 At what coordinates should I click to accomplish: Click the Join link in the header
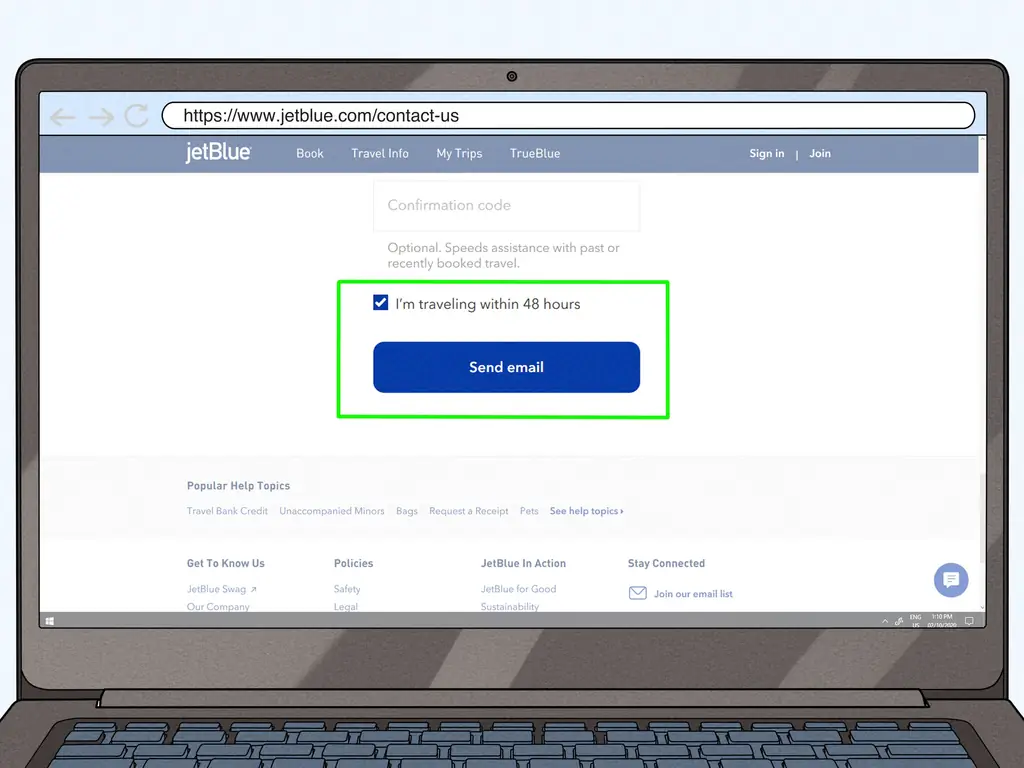(820, 154)
